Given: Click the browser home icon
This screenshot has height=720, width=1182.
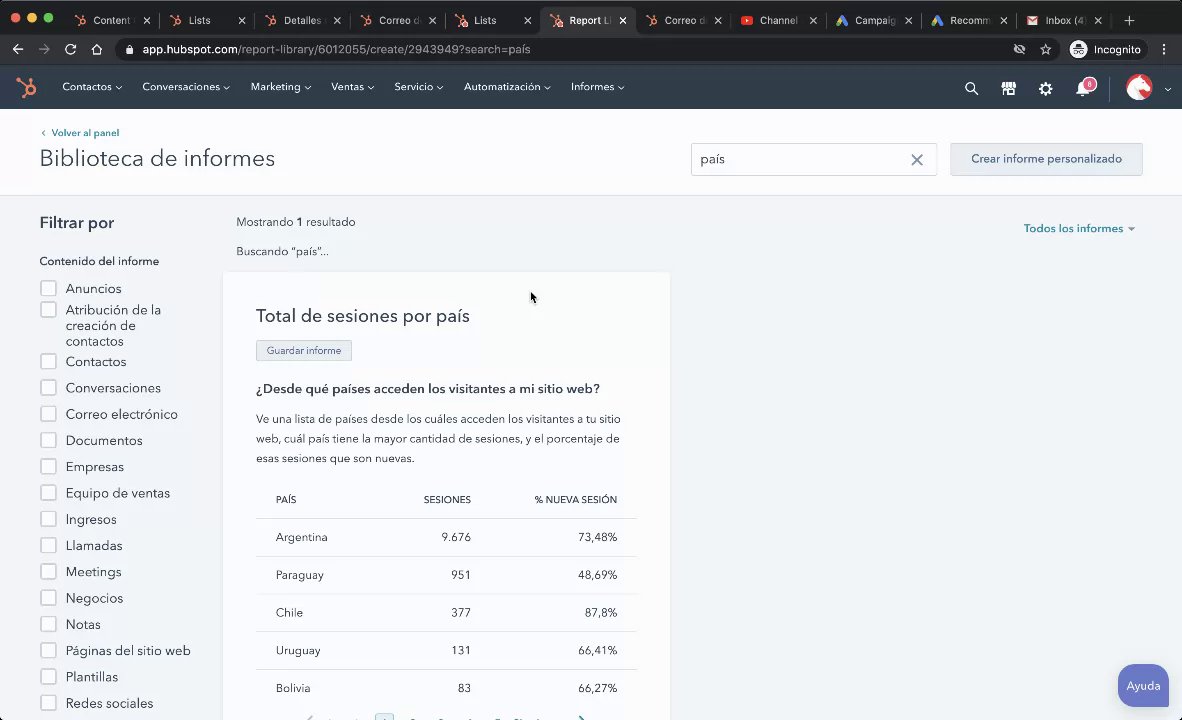Looking at the screenshot, I should pos(97,49).
